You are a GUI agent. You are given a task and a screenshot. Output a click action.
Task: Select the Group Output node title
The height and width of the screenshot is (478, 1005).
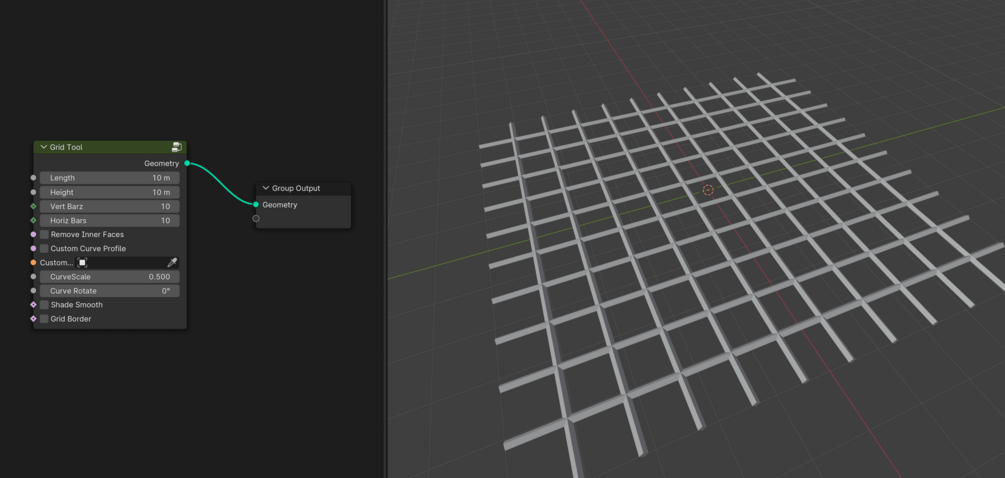click(x=296, y=188)
